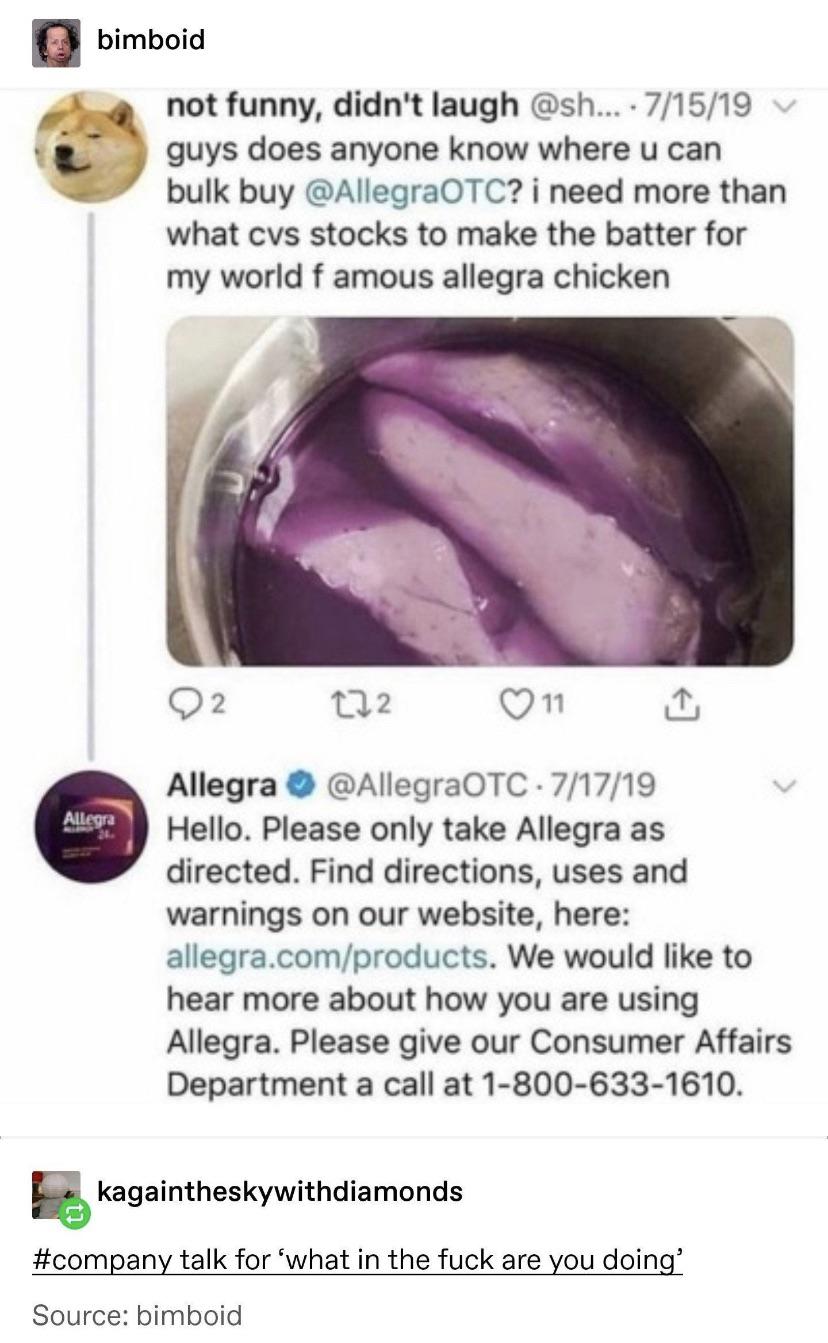This screenshot has width=828, height=1343.
Task: Click the bimboid blog avatar
Action: coord(56,43)
